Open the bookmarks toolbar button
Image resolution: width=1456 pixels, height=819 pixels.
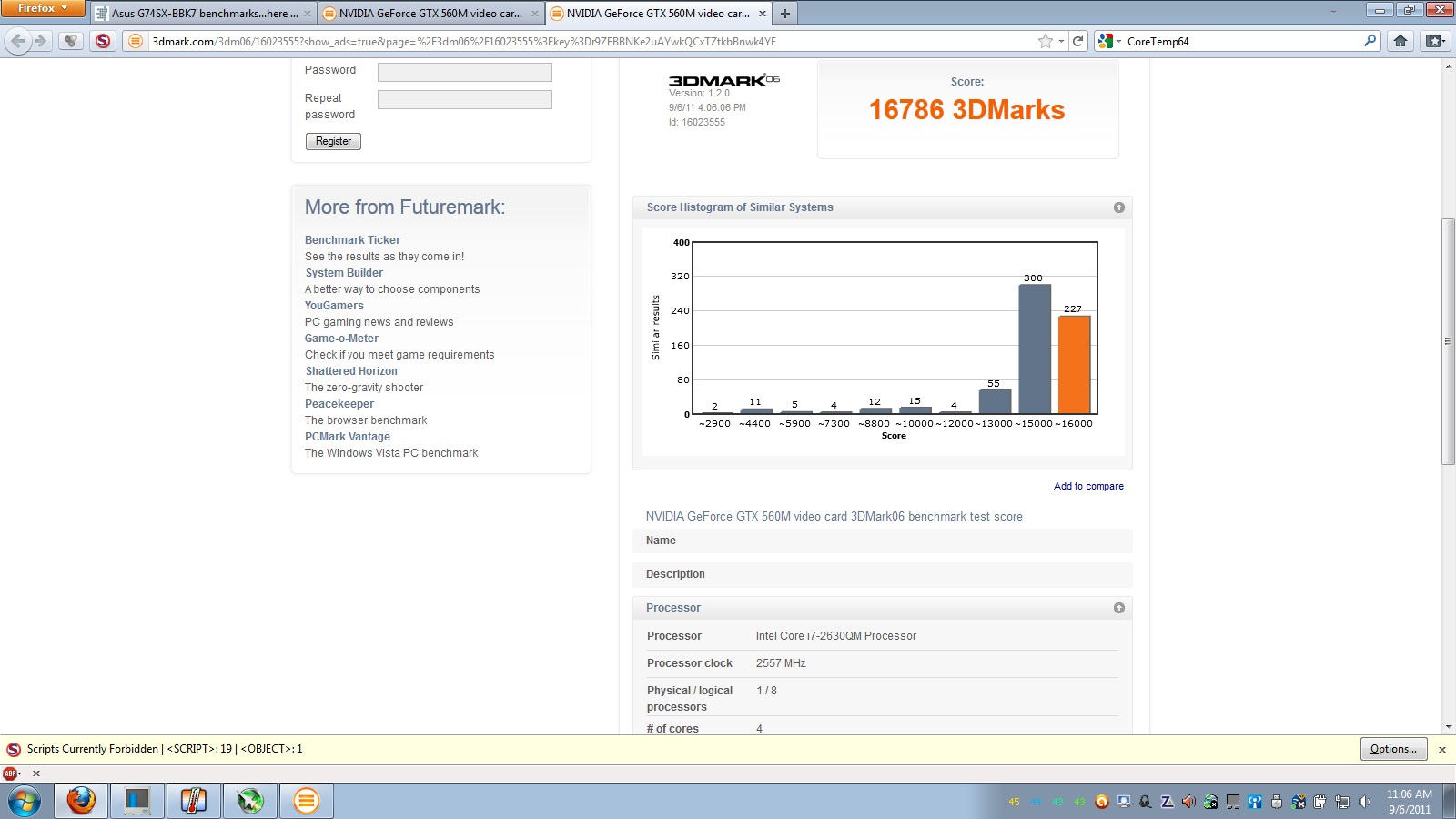pos(1435,41)
